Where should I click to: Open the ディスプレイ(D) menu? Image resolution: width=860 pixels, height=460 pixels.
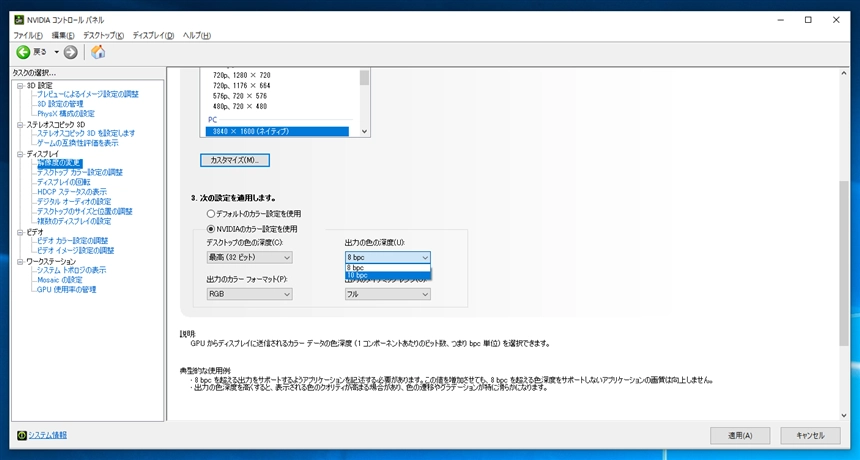click(x=153, y=36)
